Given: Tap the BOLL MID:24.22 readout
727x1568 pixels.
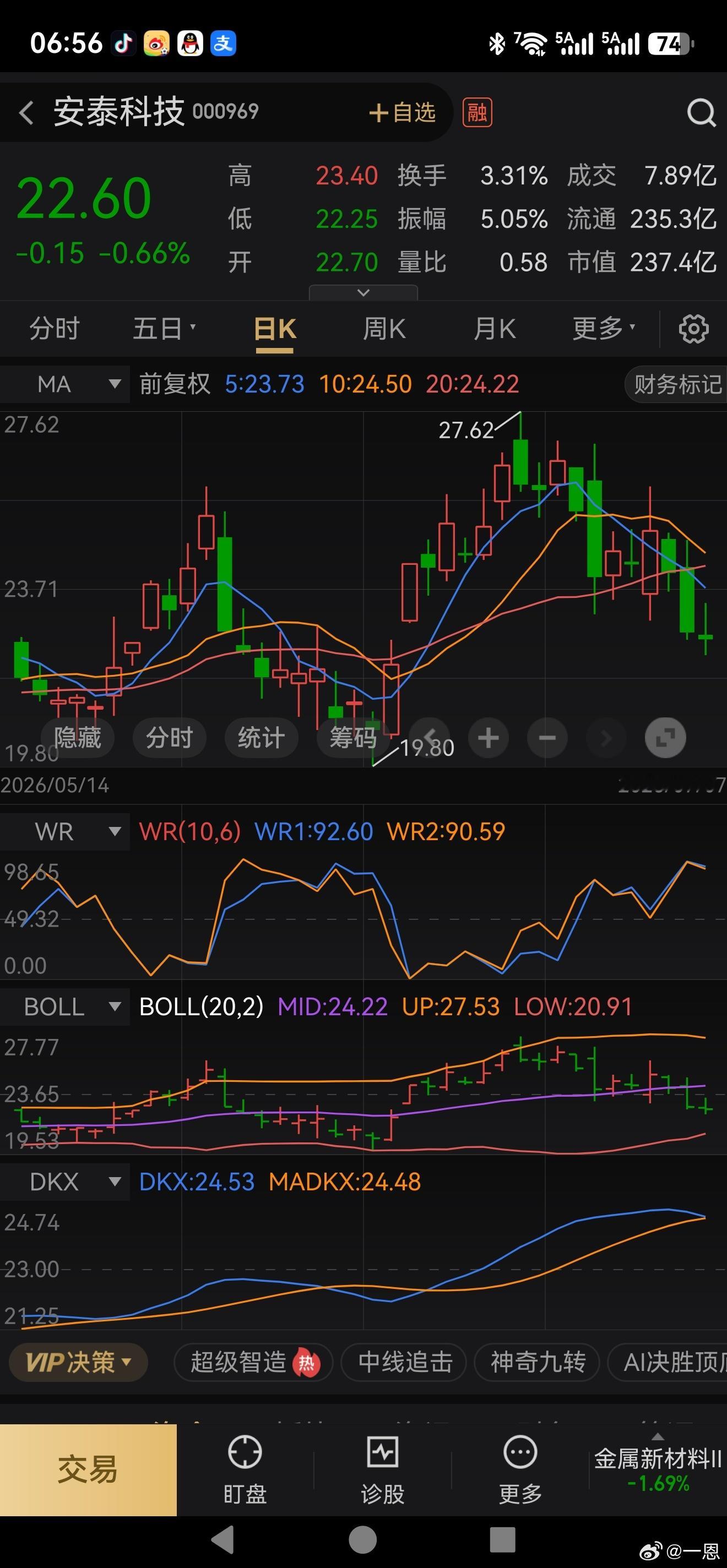Looking at the screenshot, I should pos(333,1007).
